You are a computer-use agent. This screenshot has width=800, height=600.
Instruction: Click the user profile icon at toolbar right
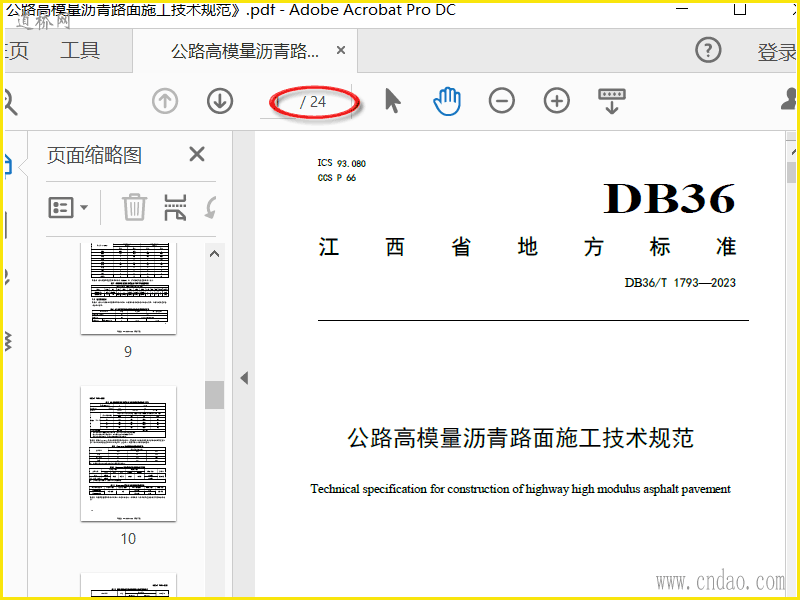coord(789,99)
